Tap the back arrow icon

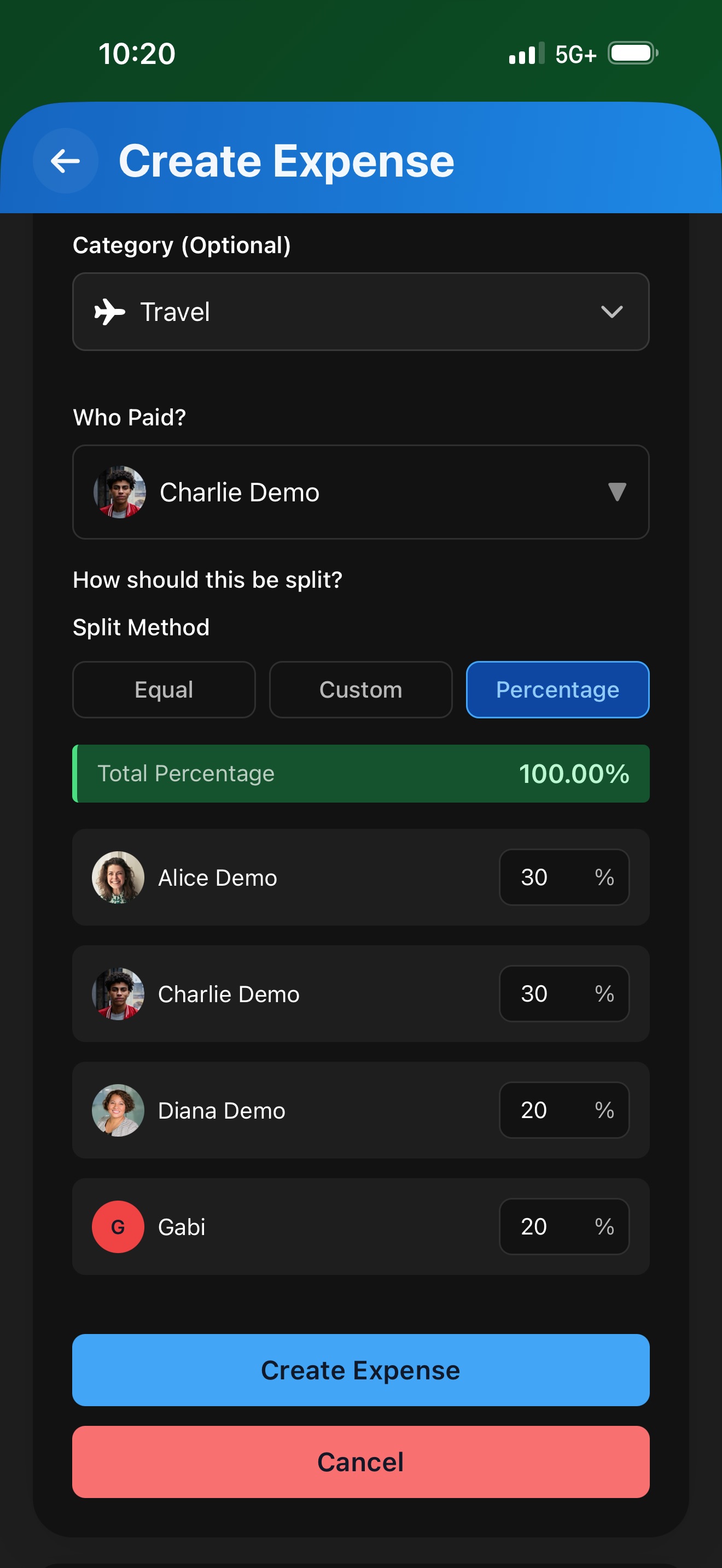coord(65,161)
